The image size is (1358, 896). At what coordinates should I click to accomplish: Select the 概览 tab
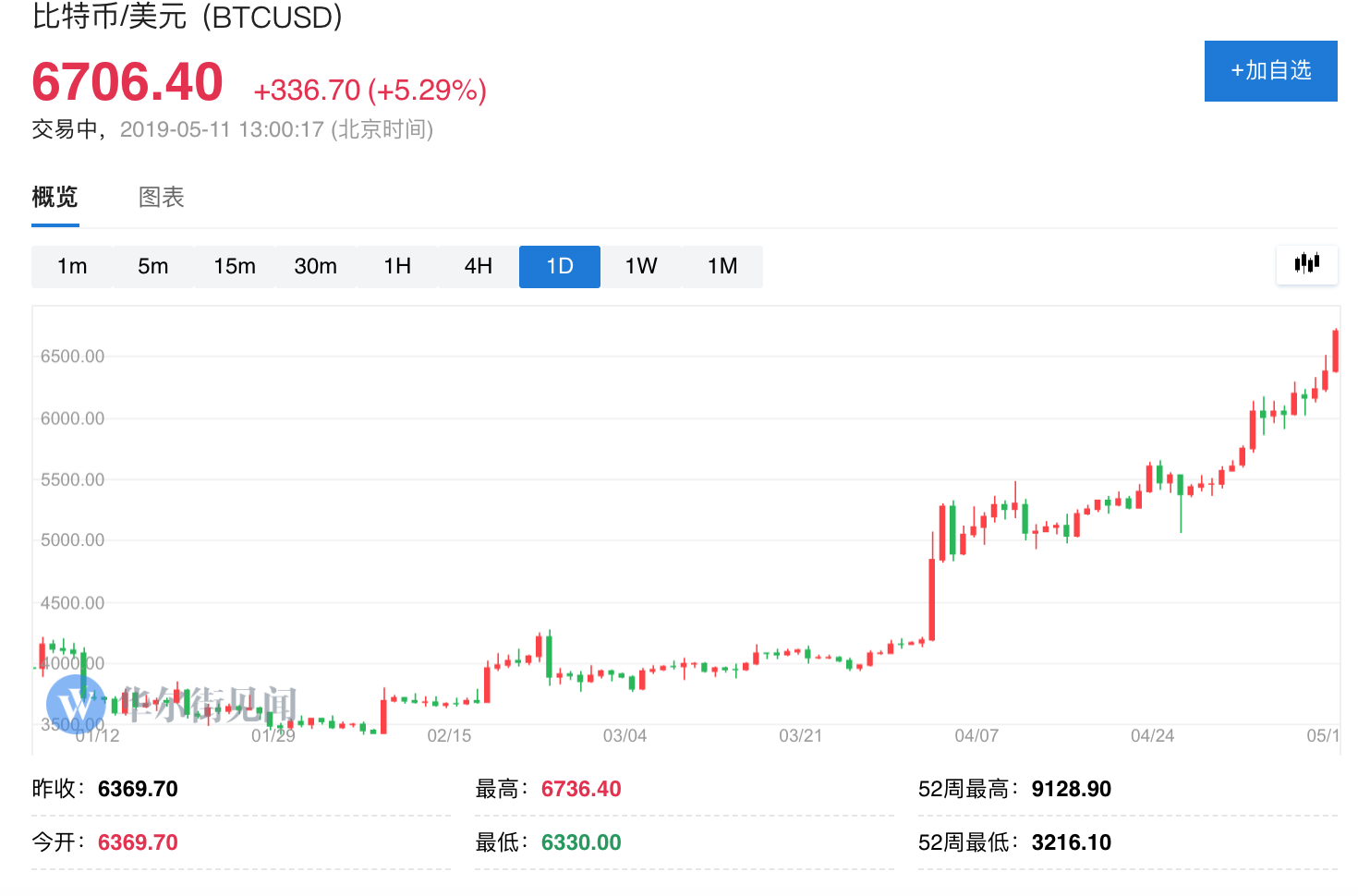tap(54, 197)
